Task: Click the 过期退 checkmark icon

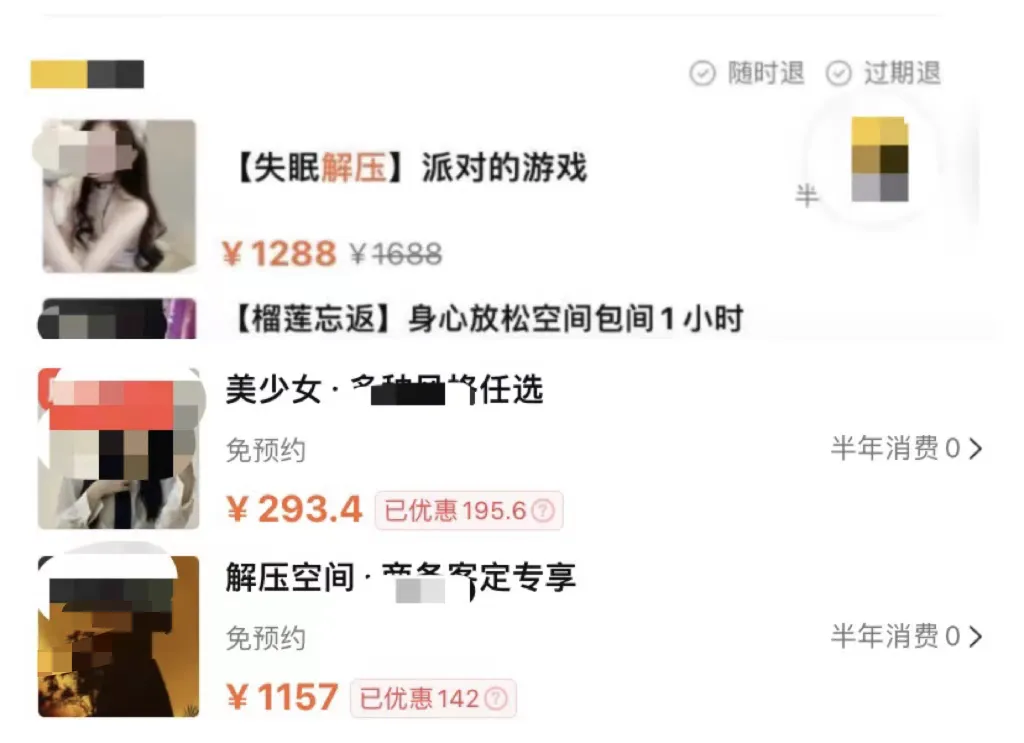Action: click(x=839, y=73)
